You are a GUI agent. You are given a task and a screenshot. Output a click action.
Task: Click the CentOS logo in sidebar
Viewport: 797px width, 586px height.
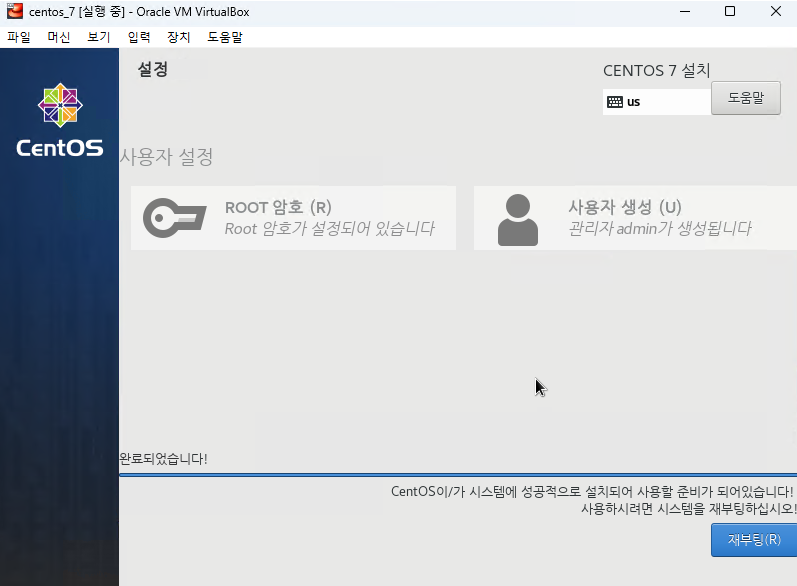(x=60, y=120)
